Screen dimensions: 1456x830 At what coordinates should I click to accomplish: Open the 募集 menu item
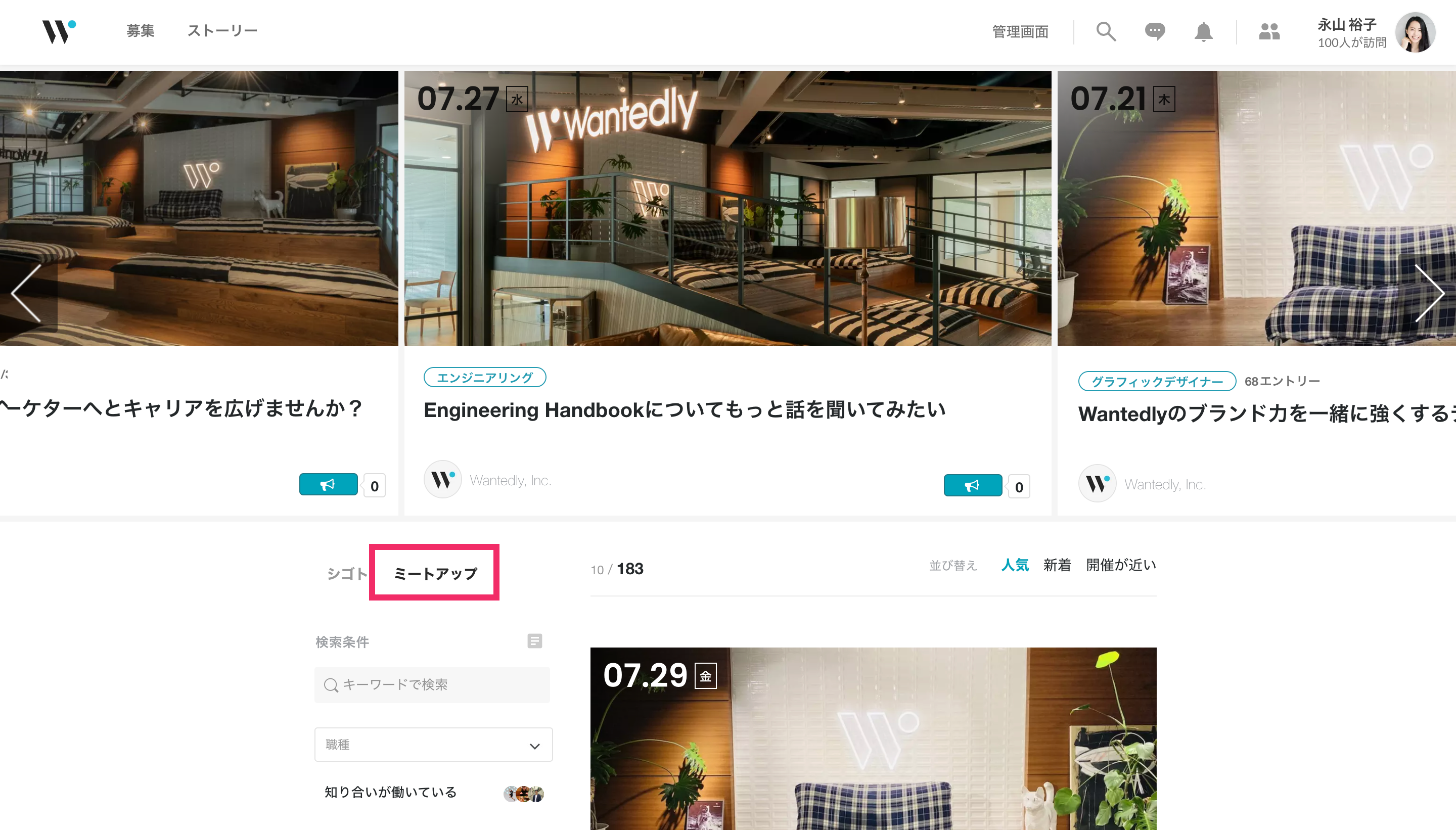(140, 31)
